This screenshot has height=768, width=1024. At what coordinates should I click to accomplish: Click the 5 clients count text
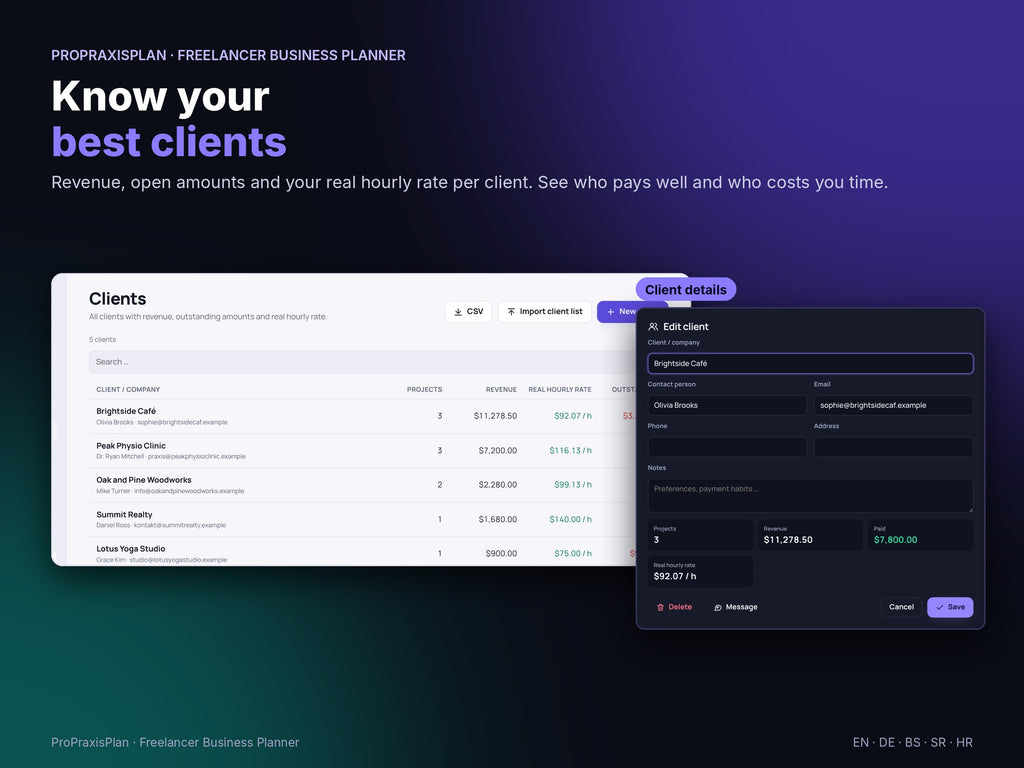pos(103,340)
